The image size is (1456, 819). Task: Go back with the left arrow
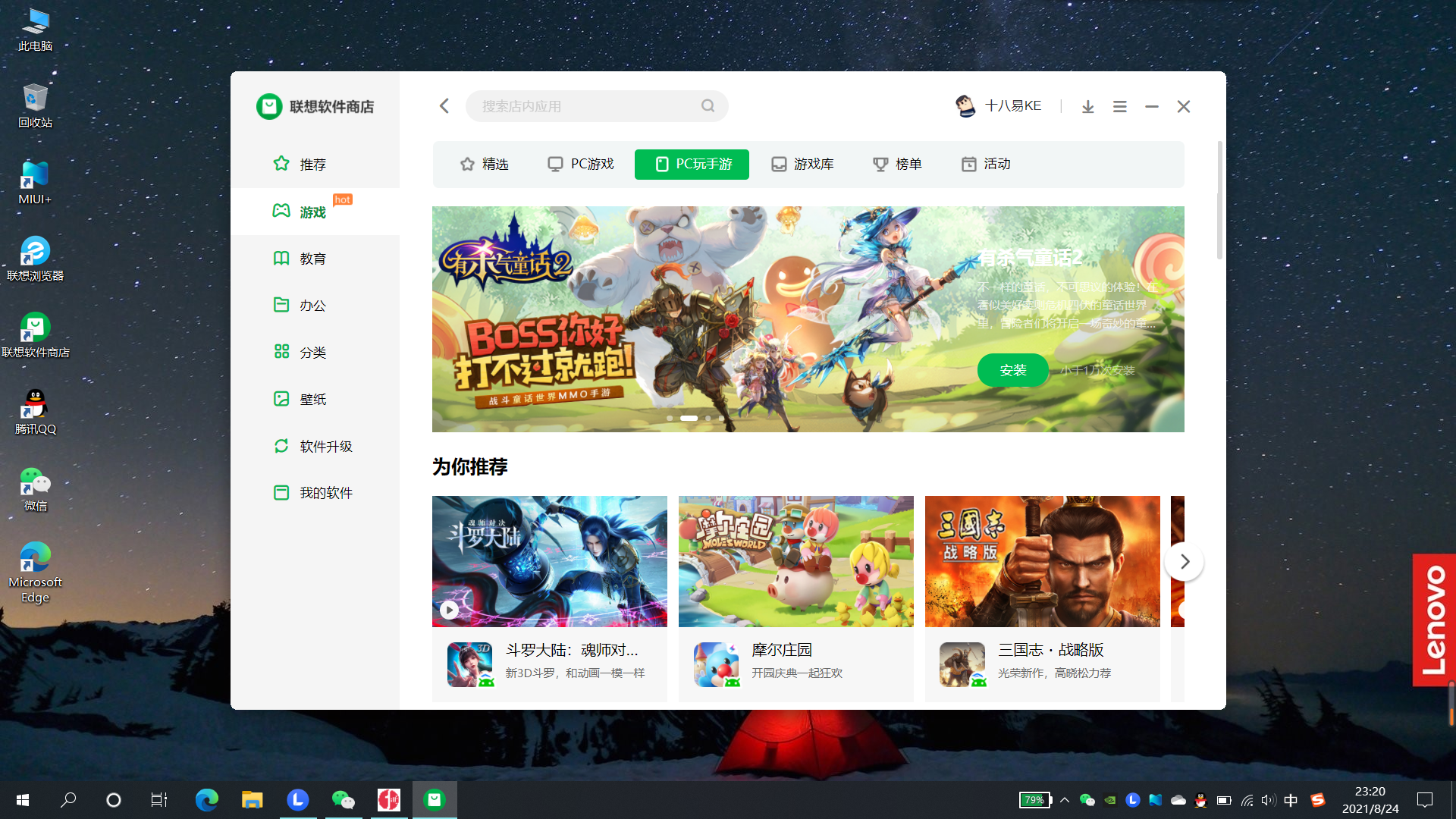tap(444, 106)
